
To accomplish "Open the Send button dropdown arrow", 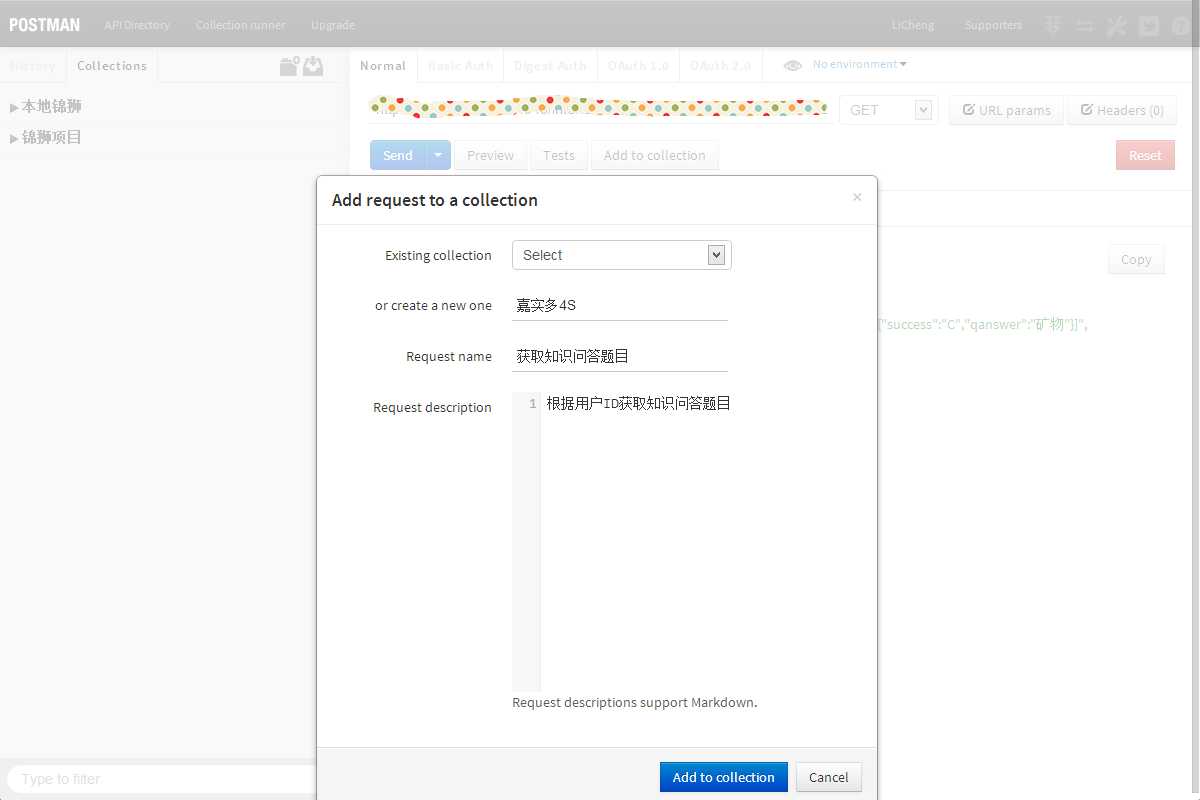I will click(438, 155).
